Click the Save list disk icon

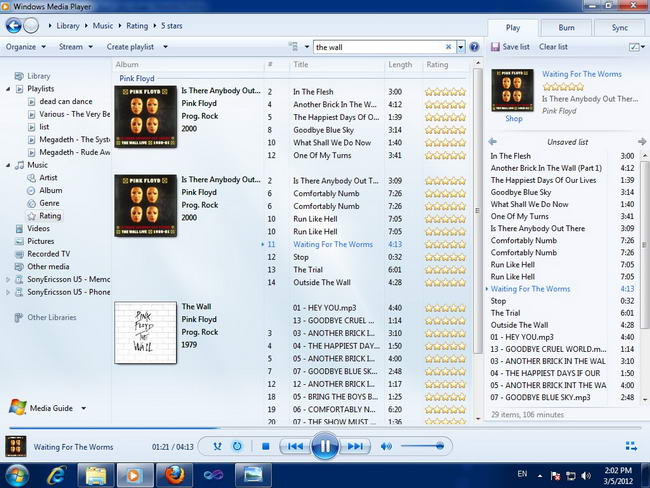click(x=495, y=47)
